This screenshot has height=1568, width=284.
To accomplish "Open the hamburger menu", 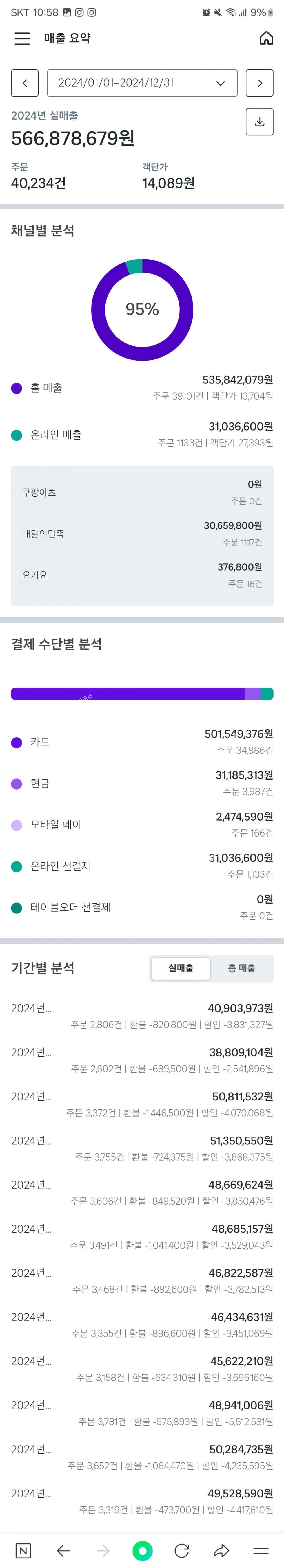I will click(x=22, y=38).
